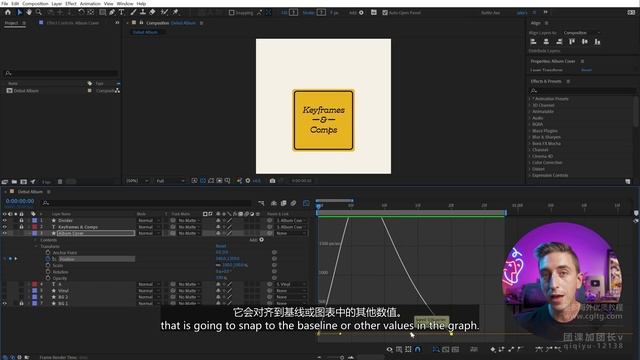Viewport: 640px width, 360px height.
Task: Hide the Keyframes & Comps layer eye
Action: click(x=5, y=227)
